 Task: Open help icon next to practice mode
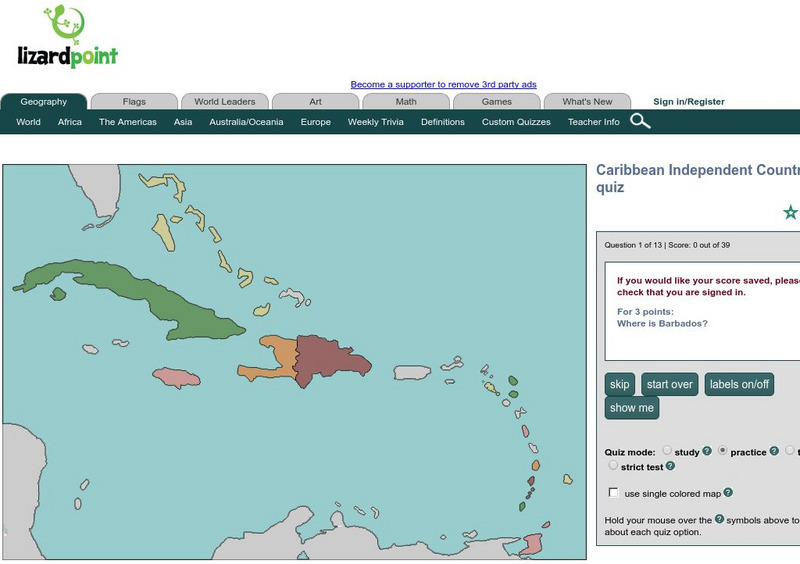pos(774,451)
